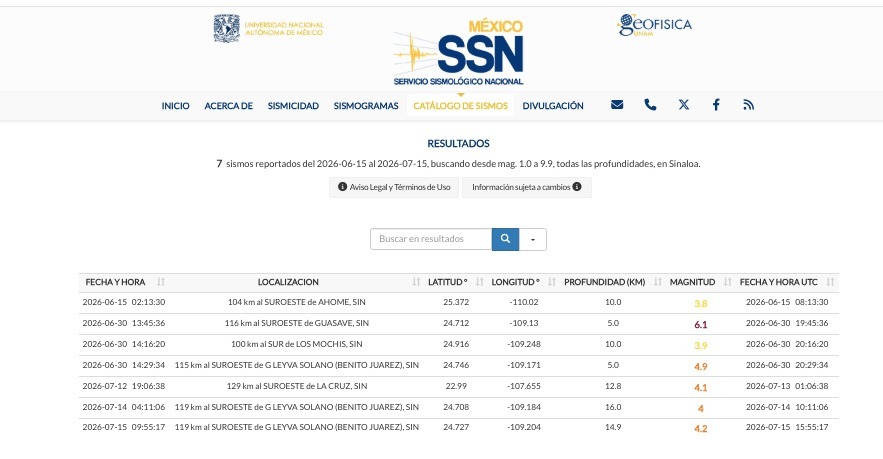The width and height of the screenshot is (883, 459).
Task: Focus the Buscar en resultados field
Action: tap(431, 239)
